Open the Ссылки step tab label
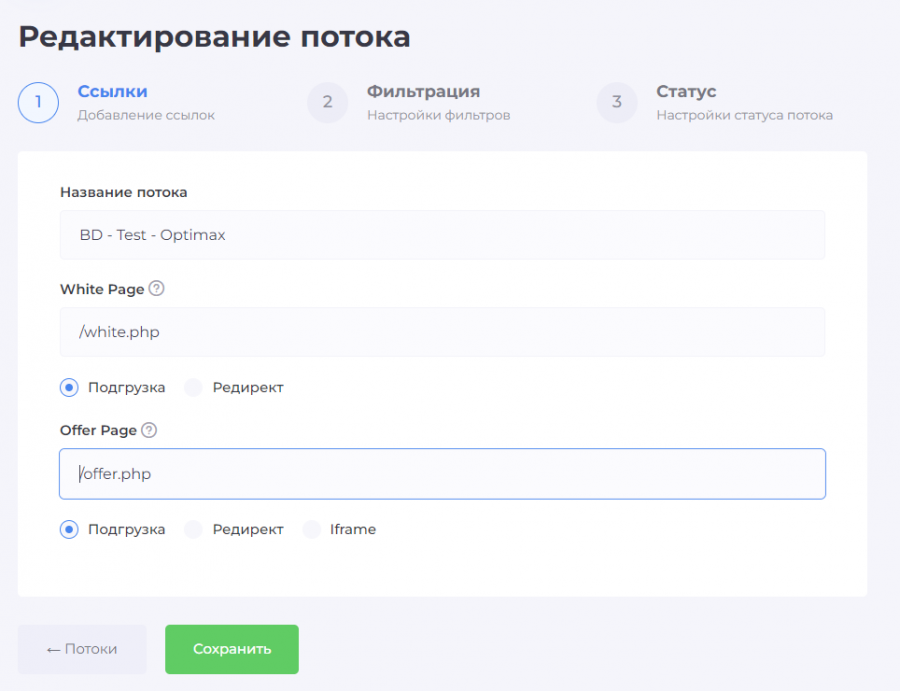This screenshot has width=900, height=691. [112, 91]
